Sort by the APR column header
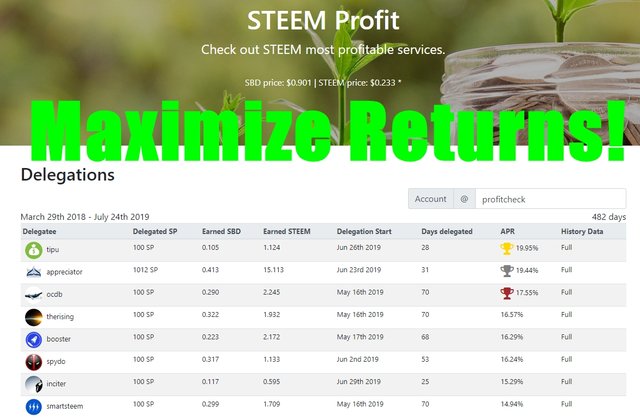This screenshot has width=640, height=418. (x=507, y=231)
